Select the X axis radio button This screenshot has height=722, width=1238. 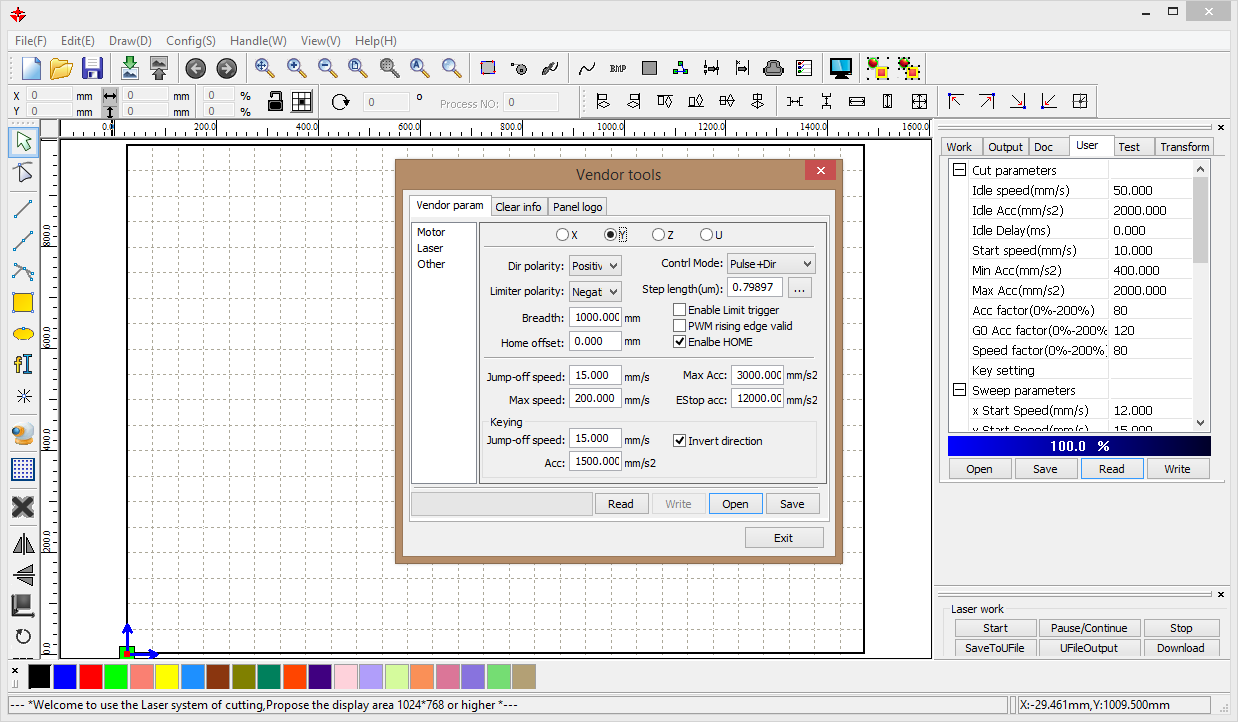click(x=562, y=235)
